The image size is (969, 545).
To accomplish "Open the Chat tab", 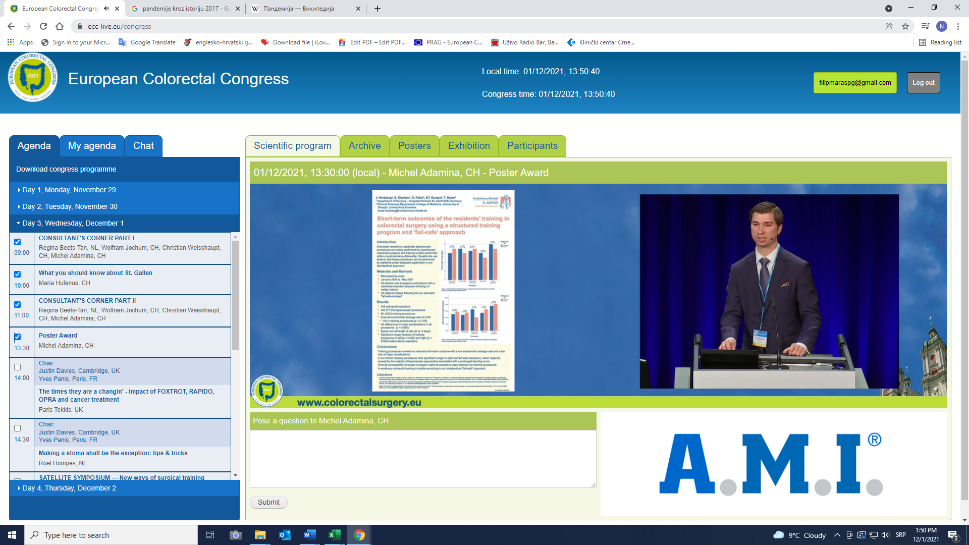I will tap(144, 146).
